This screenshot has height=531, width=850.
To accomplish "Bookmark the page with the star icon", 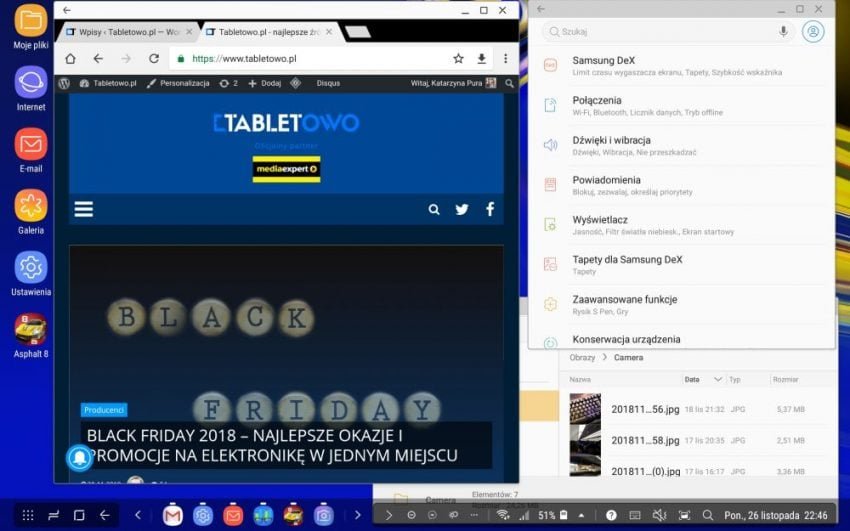I will (458, 59).
